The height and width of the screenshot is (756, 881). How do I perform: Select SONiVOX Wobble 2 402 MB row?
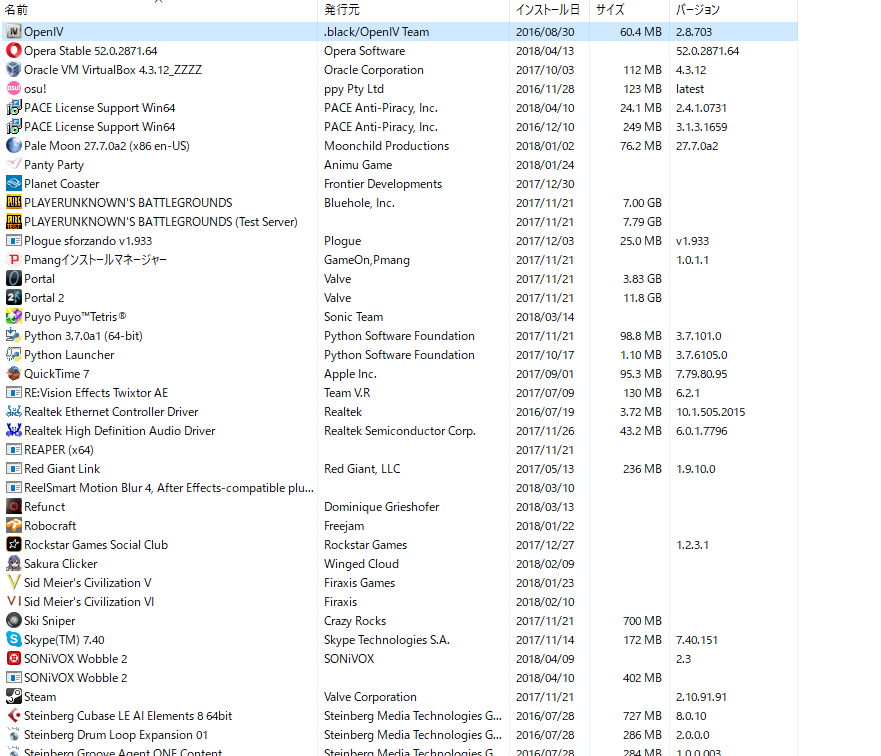[400, 678]
